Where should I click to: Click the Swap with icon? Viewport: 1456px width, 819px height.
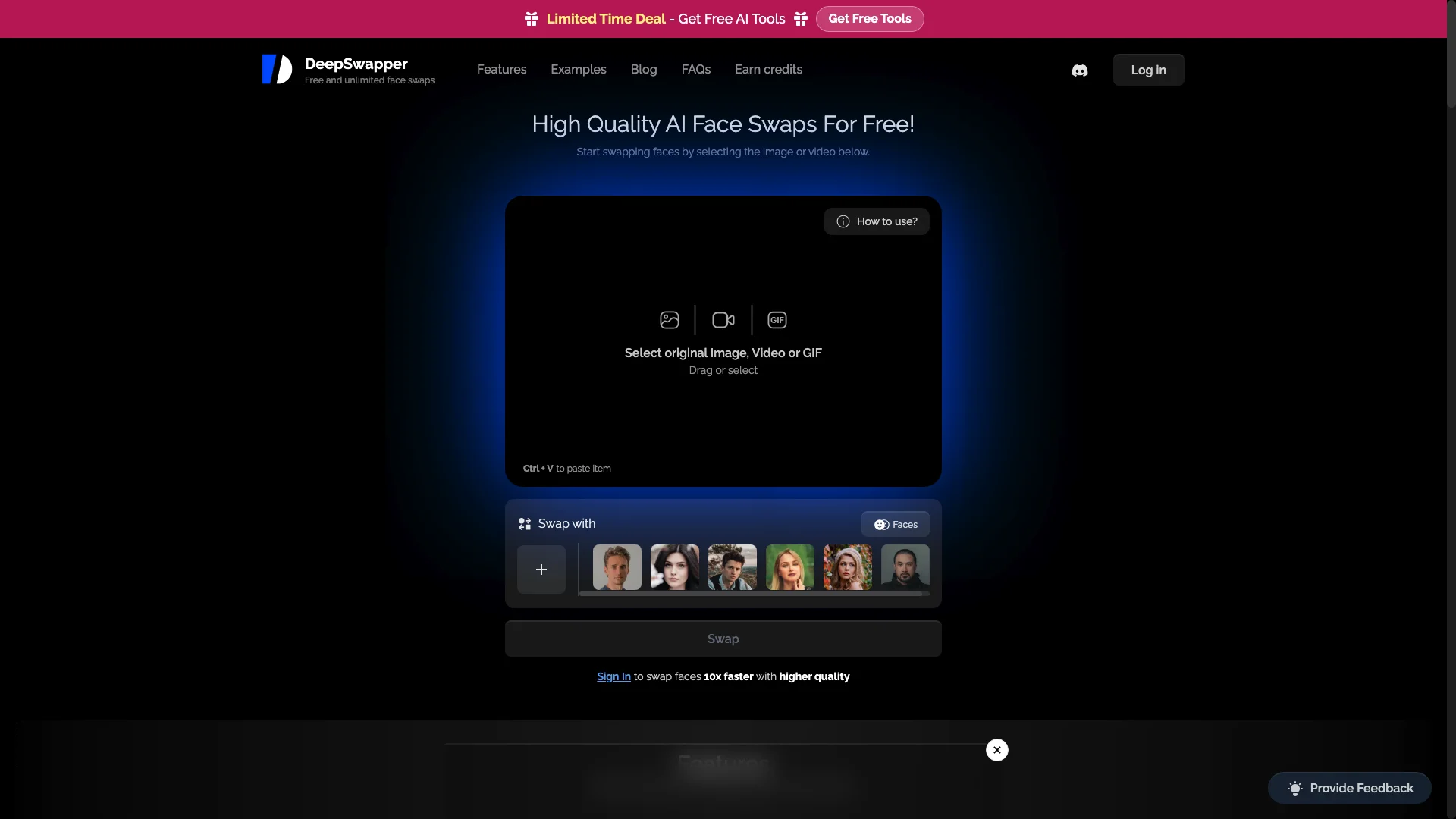click(x=525, y=524)
